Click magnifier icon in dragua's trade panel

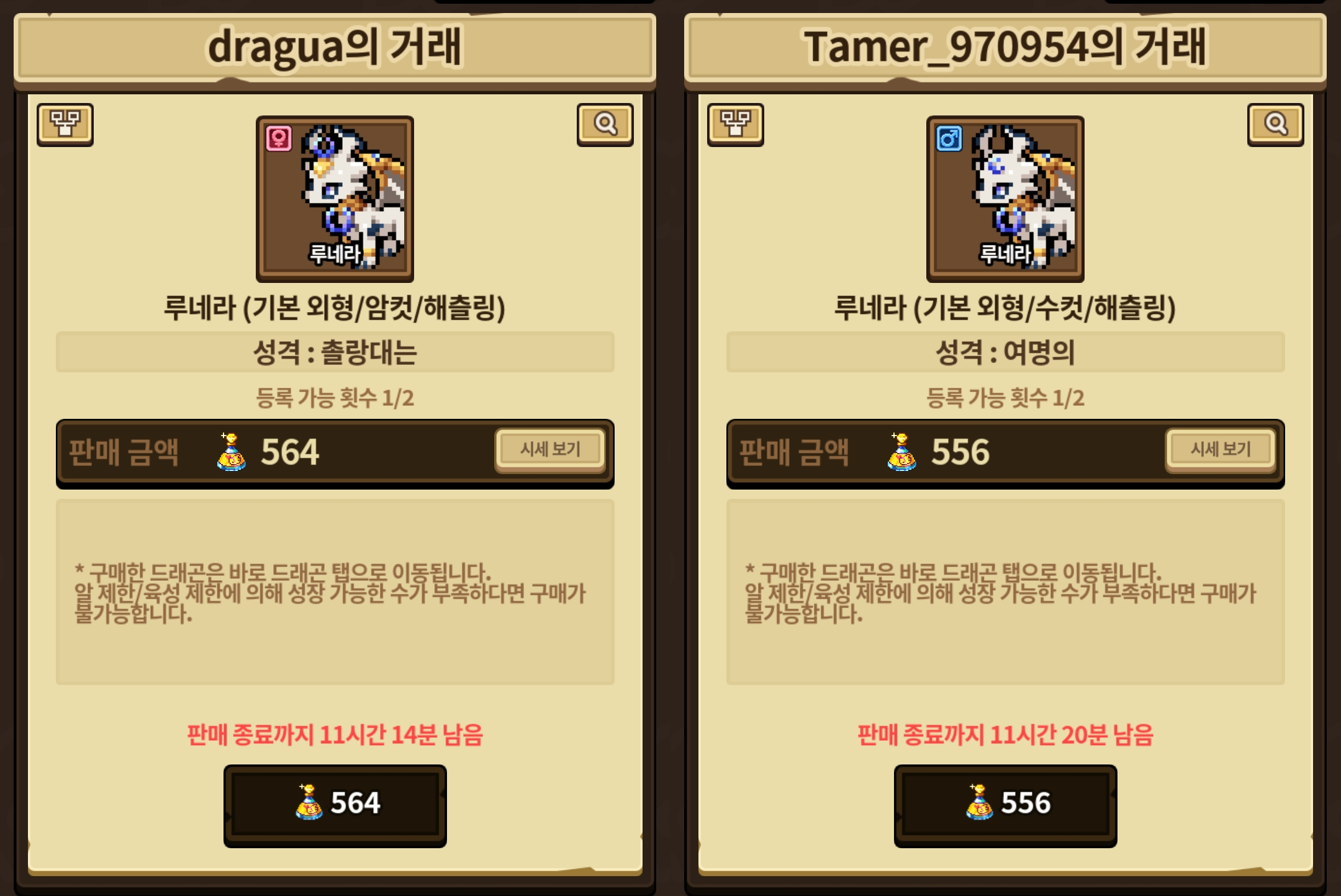click(605, 125)
